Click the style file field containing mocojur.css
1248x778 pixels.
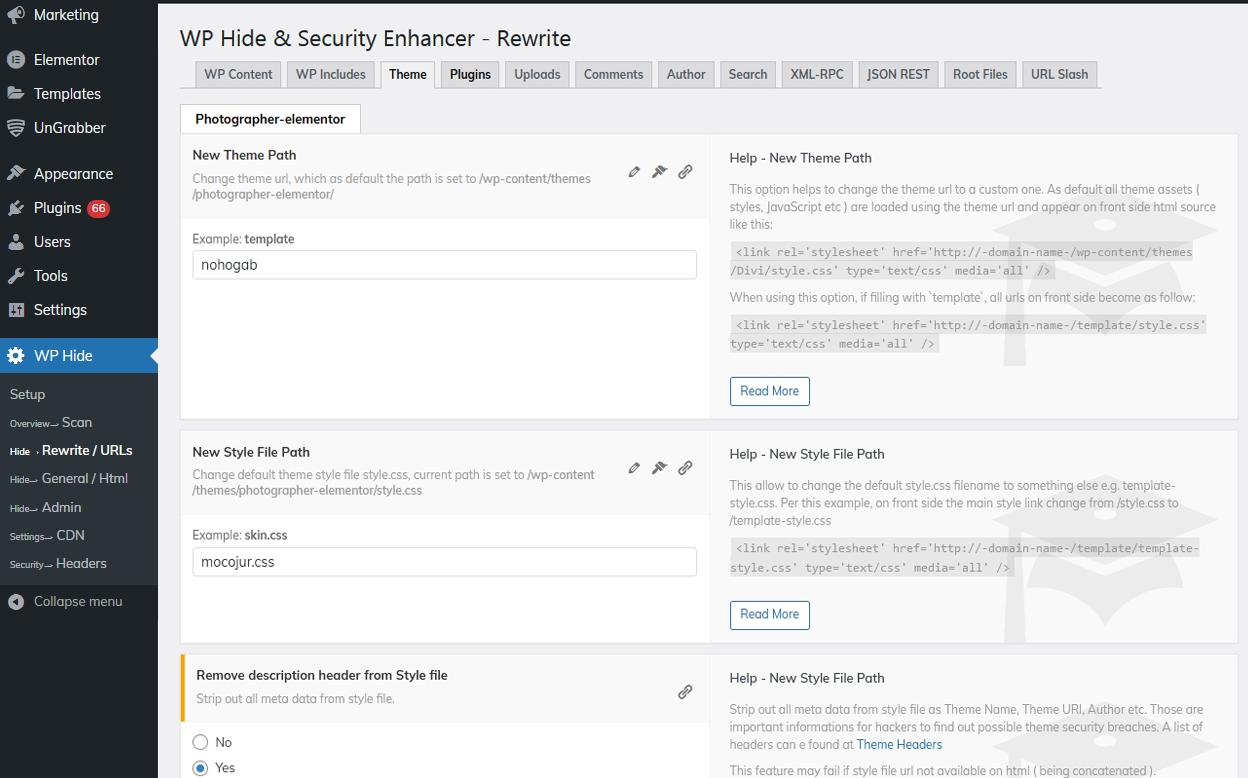pyautogui.click(x=444, y=562)
